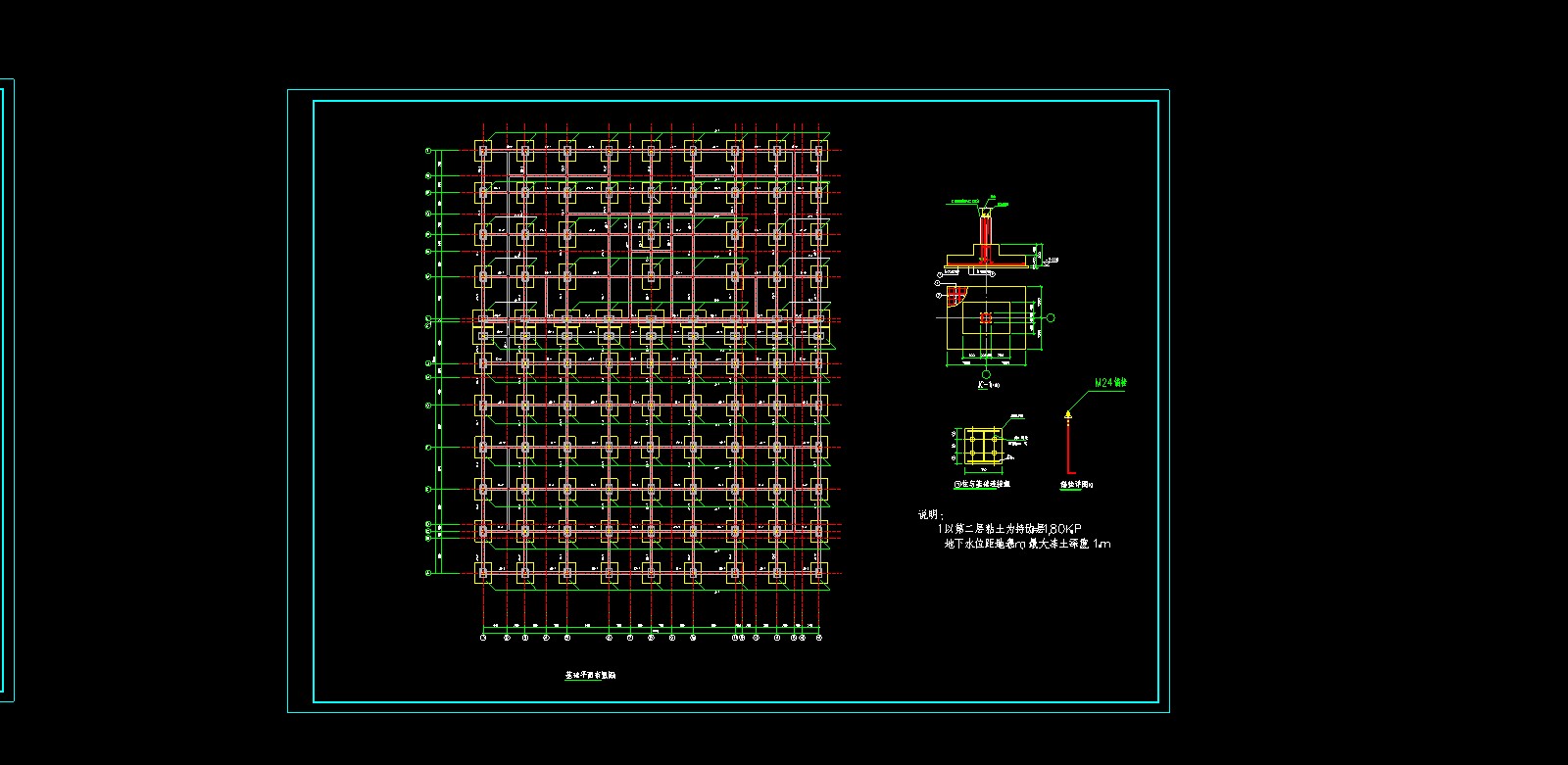Select the top-left footing in the foundation plan
The width and height of the screenshot is (1568, 765).
click(483, 150)
